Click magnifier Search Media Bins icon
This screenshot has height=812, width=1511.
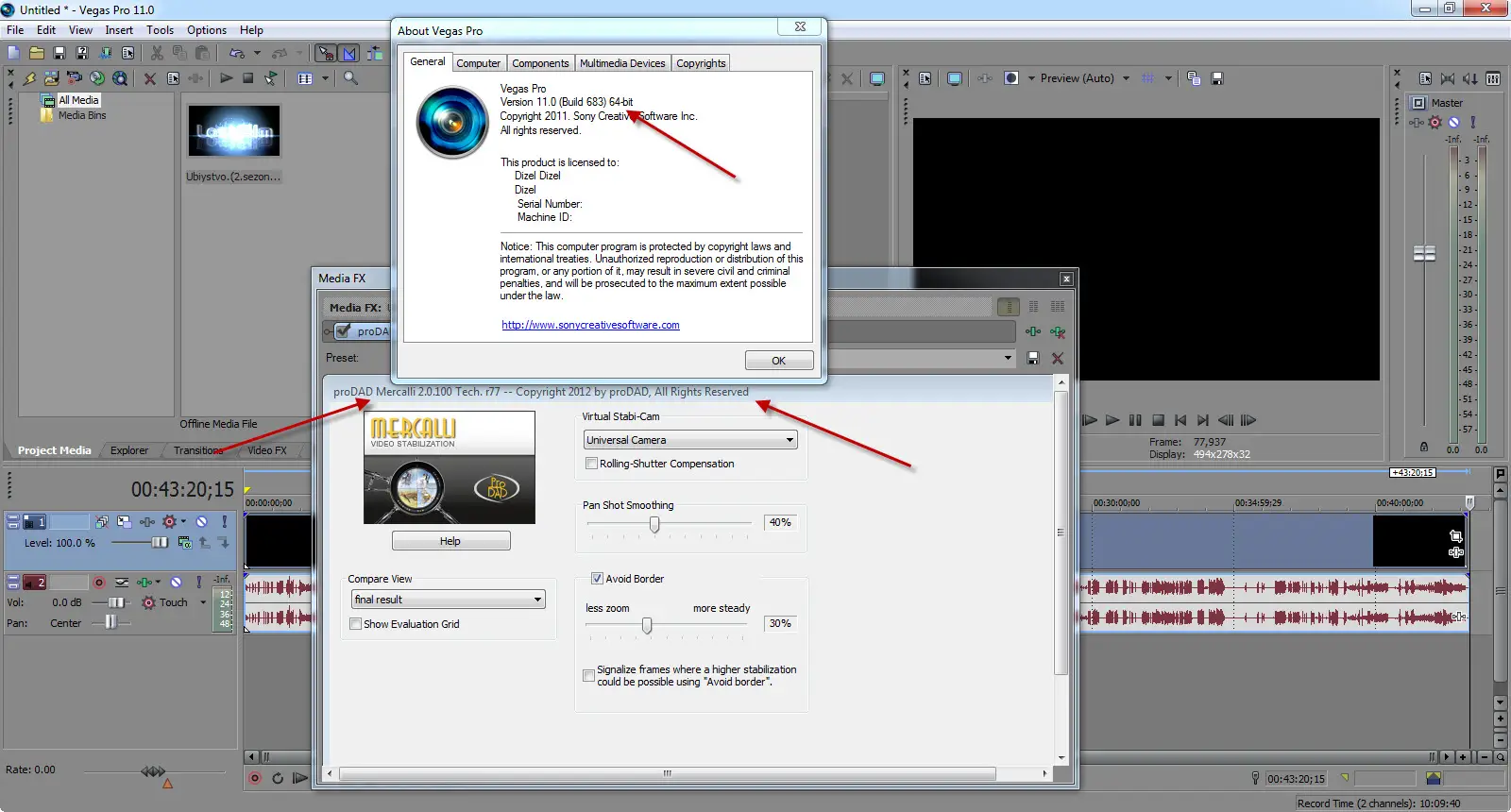coord(351,78)
